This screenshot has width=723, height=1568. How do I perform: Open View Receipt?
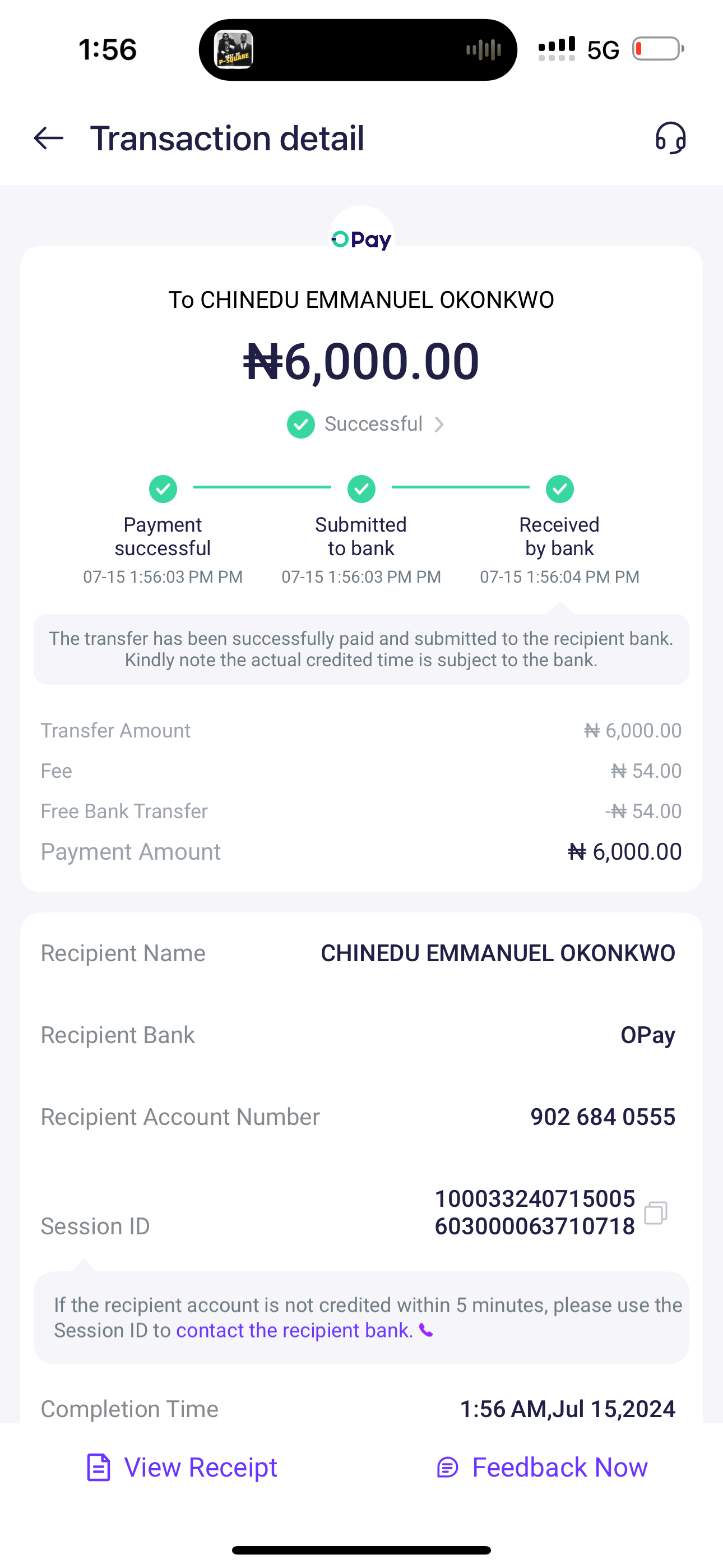coord(200,1467)
